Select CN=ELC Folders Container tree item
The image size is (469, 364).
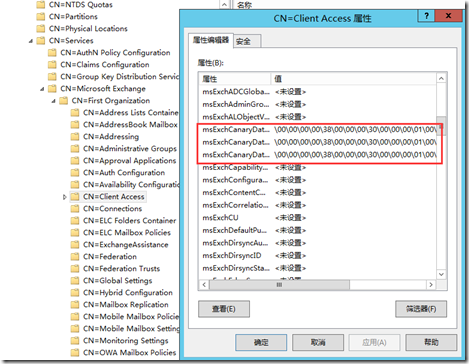click(x=130, y=221)
